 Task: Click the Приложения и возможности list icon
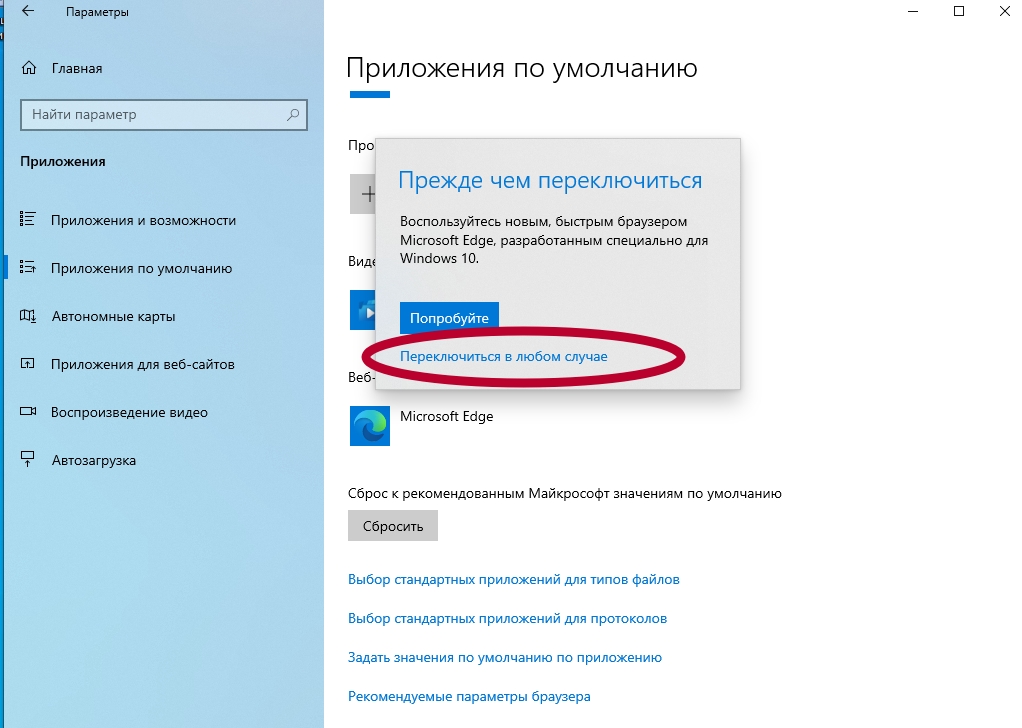29,220
